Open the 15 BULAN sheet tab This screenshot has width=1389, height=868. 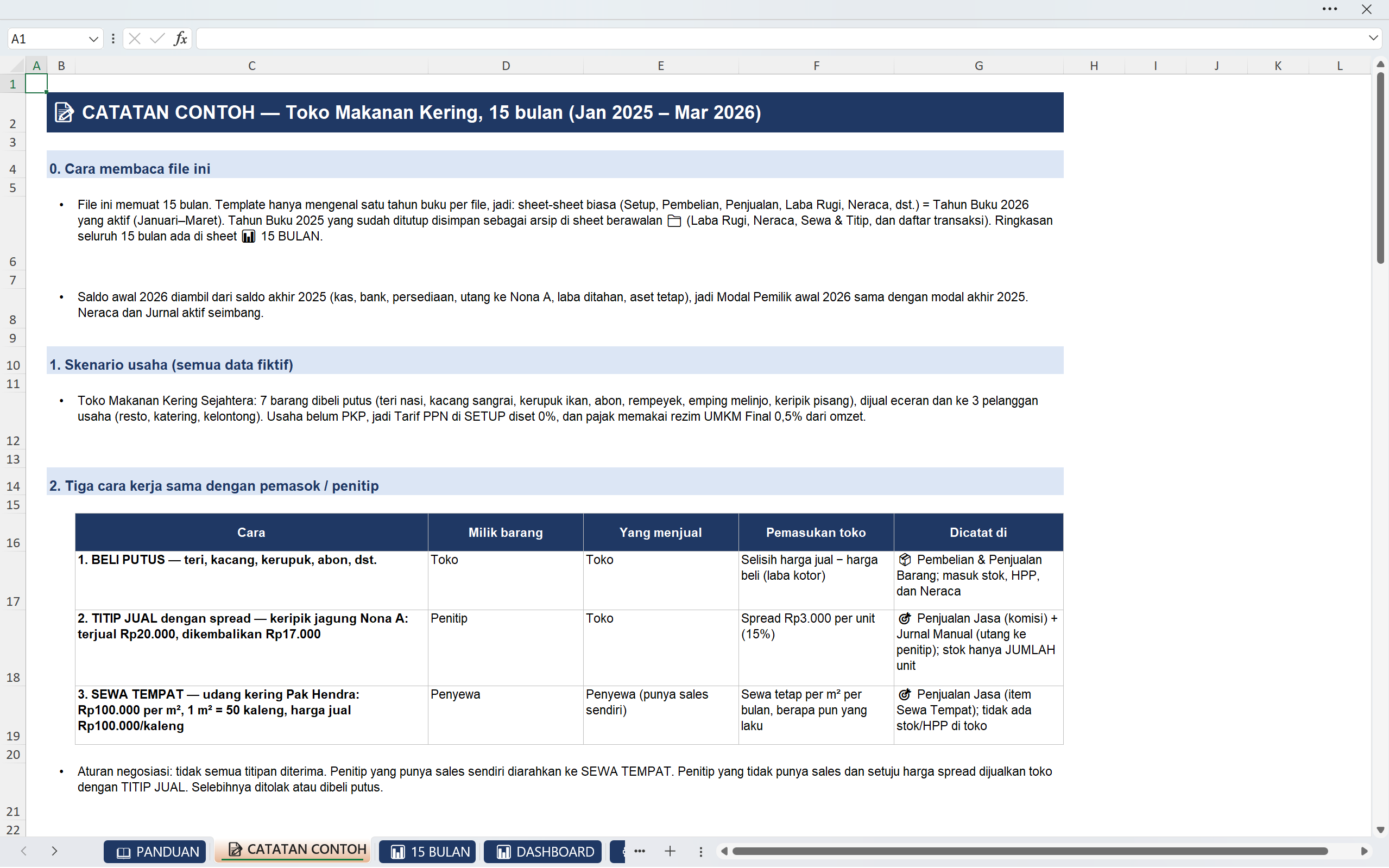tap(427, 851)
